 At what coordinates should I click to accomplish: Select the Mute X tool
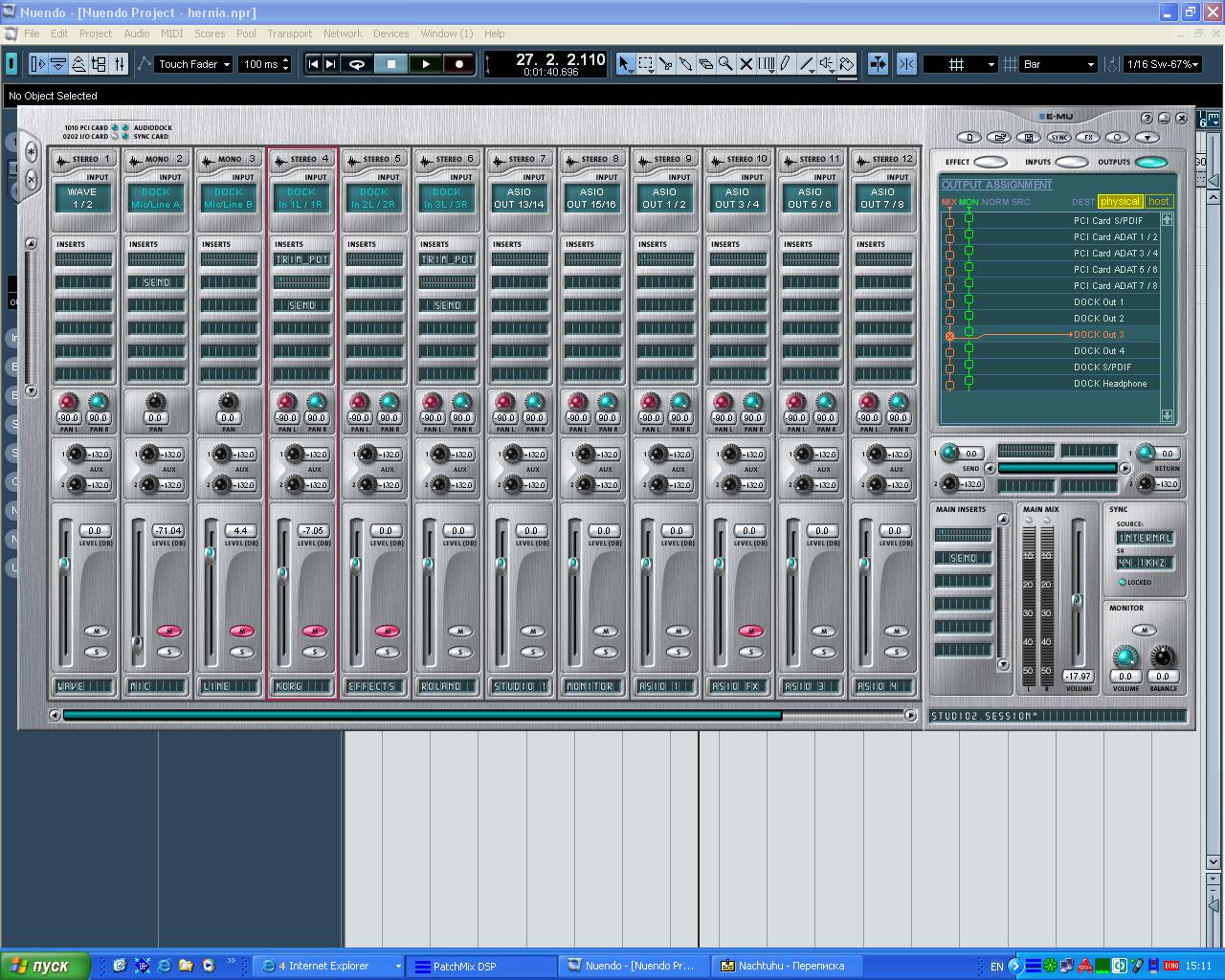pos(746,64)
